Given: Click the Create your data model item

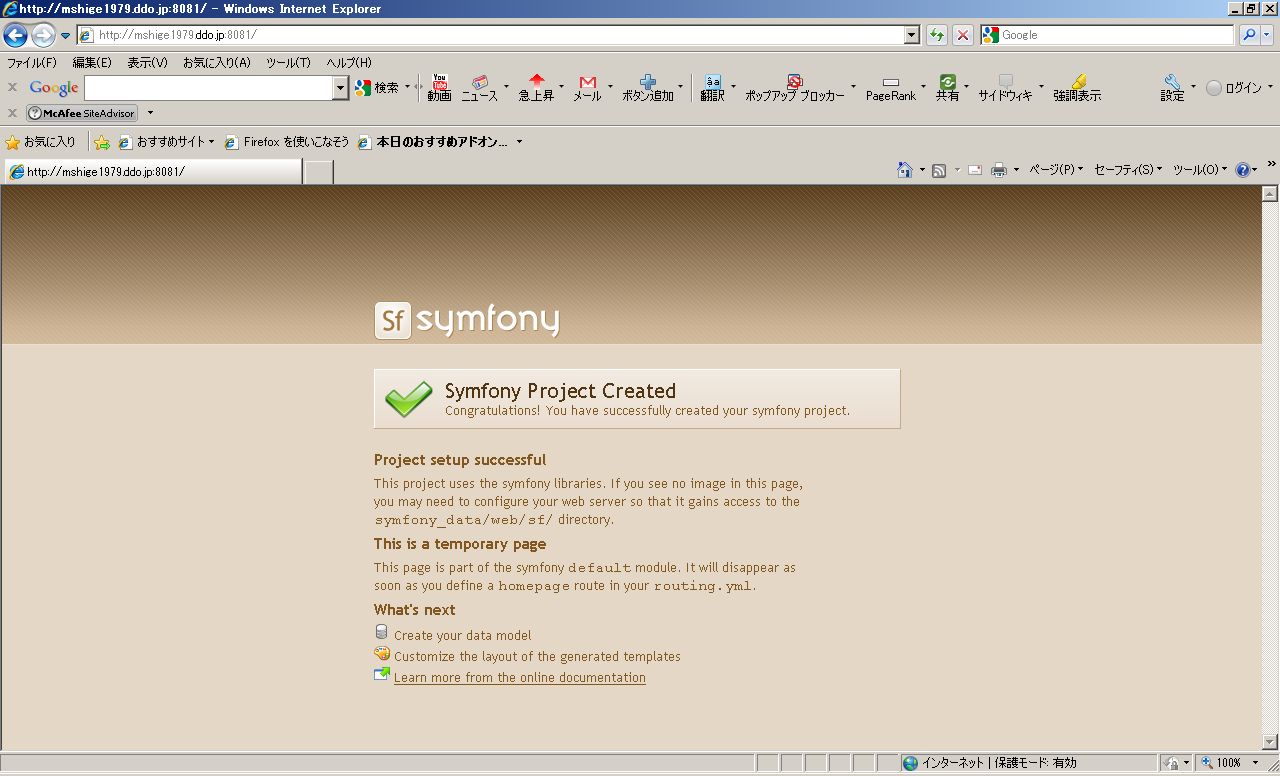Looking at the screenshot, I should (462, 635).
